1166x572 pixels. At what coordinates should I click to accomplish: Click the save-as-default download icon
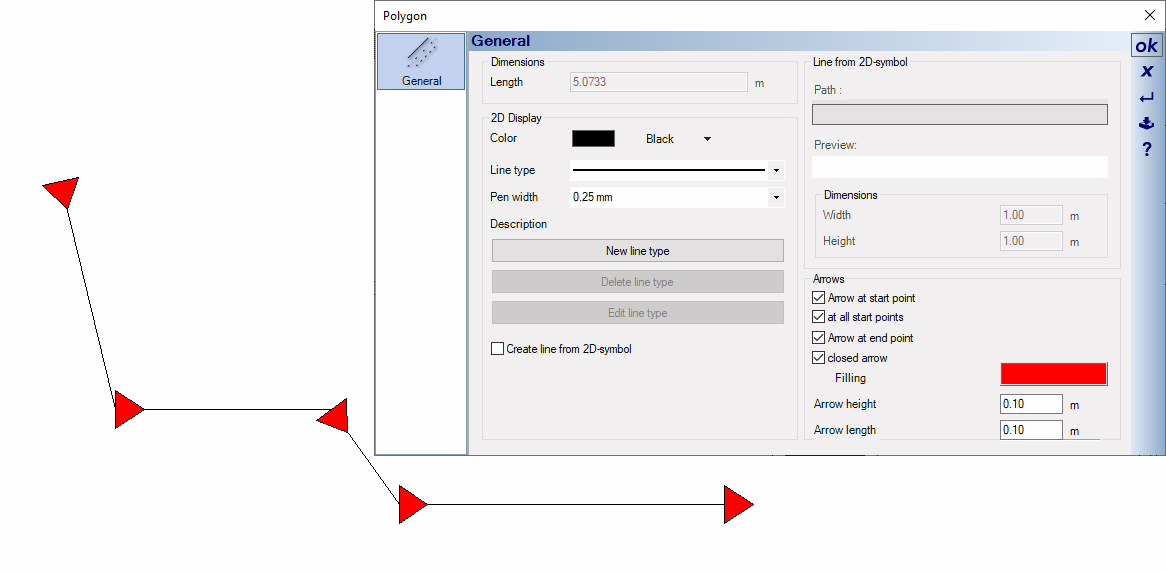click(x=1146, y=124)
